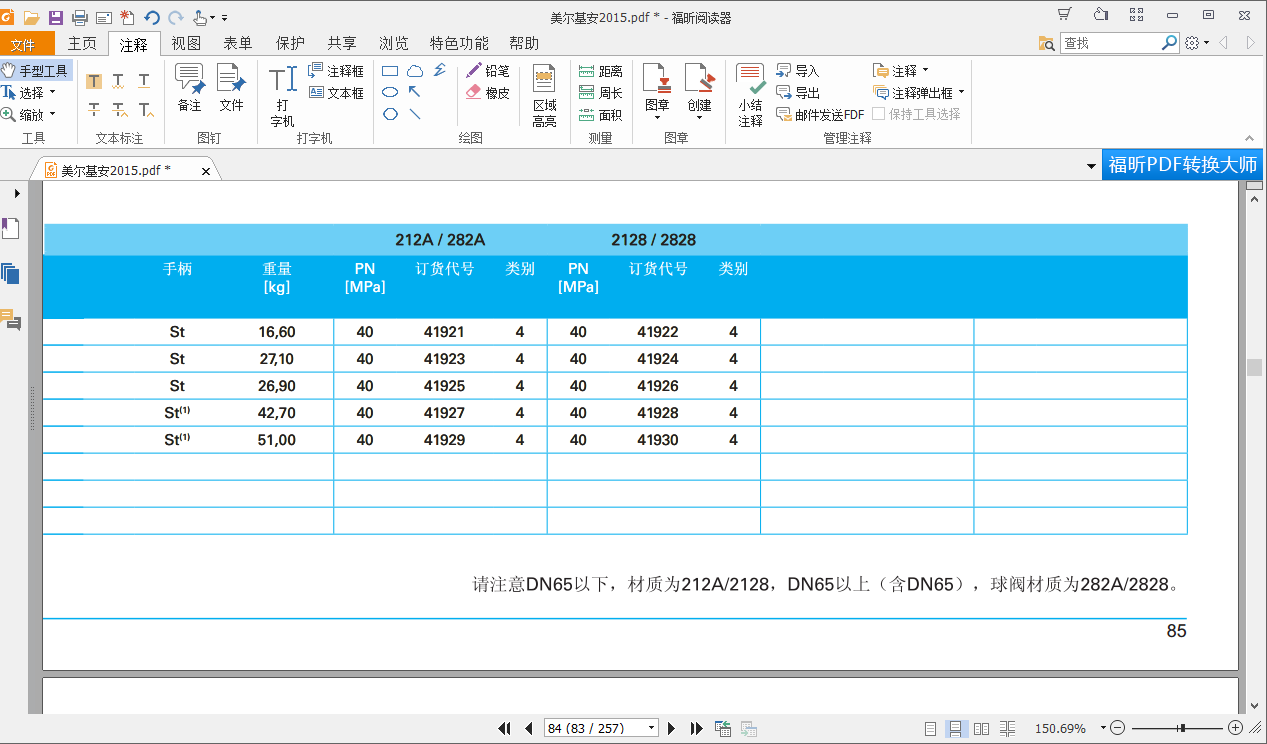Choose the Cloud drawing shape
The height and width of the screenshot is (744, 1267).
414,71
